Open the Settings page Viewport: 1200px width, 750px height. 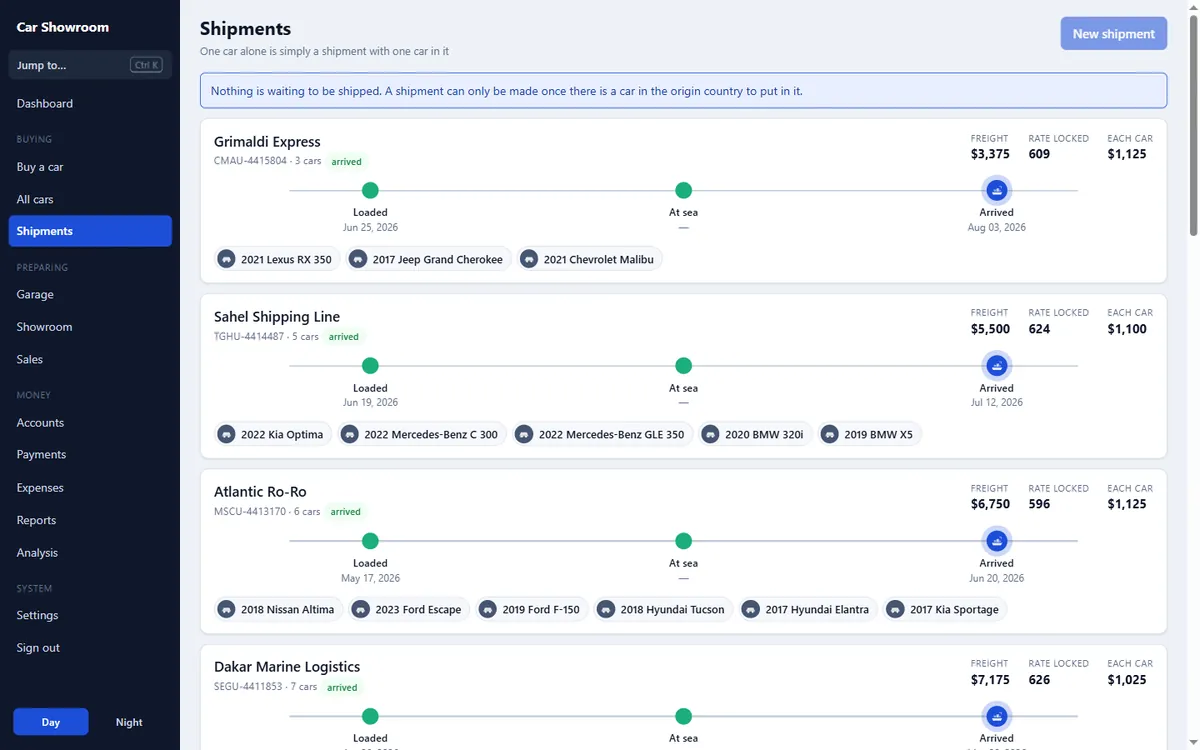pyautogui.click(x=90, y=615)
